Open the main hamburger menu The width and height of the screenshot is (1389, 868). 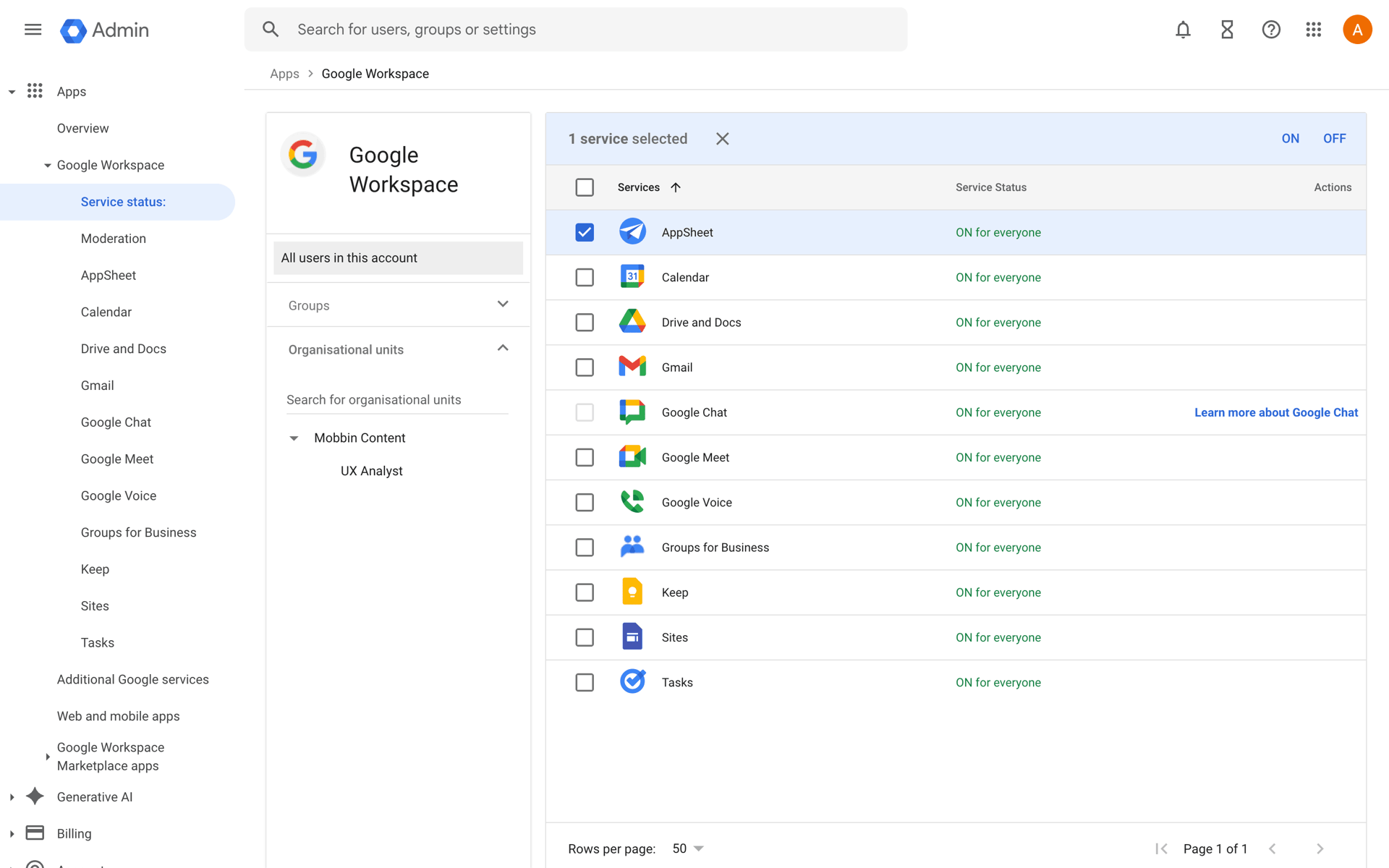point(33,30)
